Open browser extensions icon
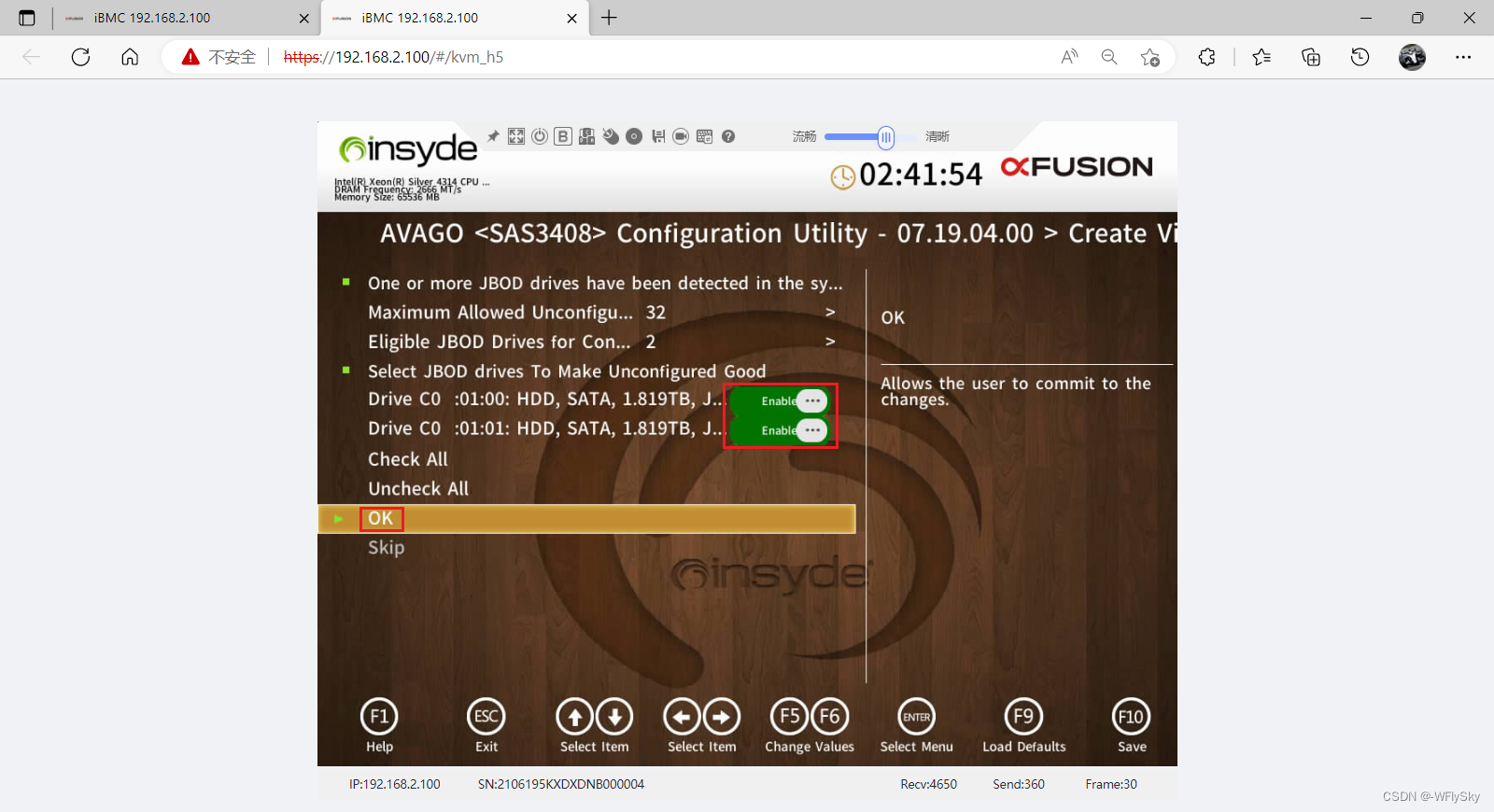 click(x=1206, y=57)
